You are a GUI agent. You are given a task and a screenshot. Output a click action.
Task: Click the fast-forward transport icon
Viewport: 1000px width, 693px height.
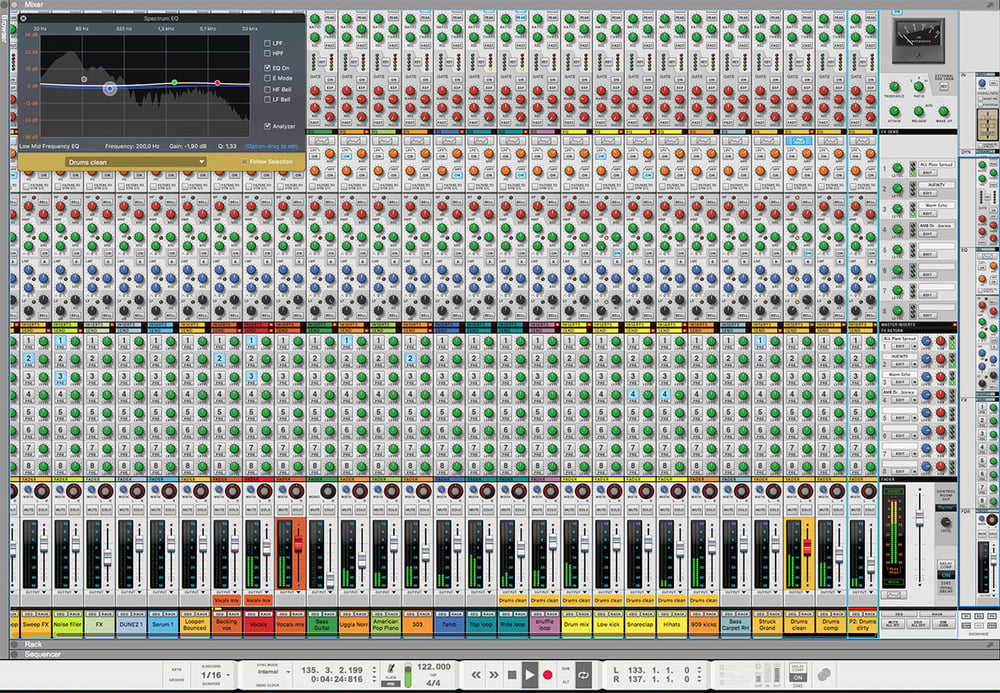pos(494,672)
